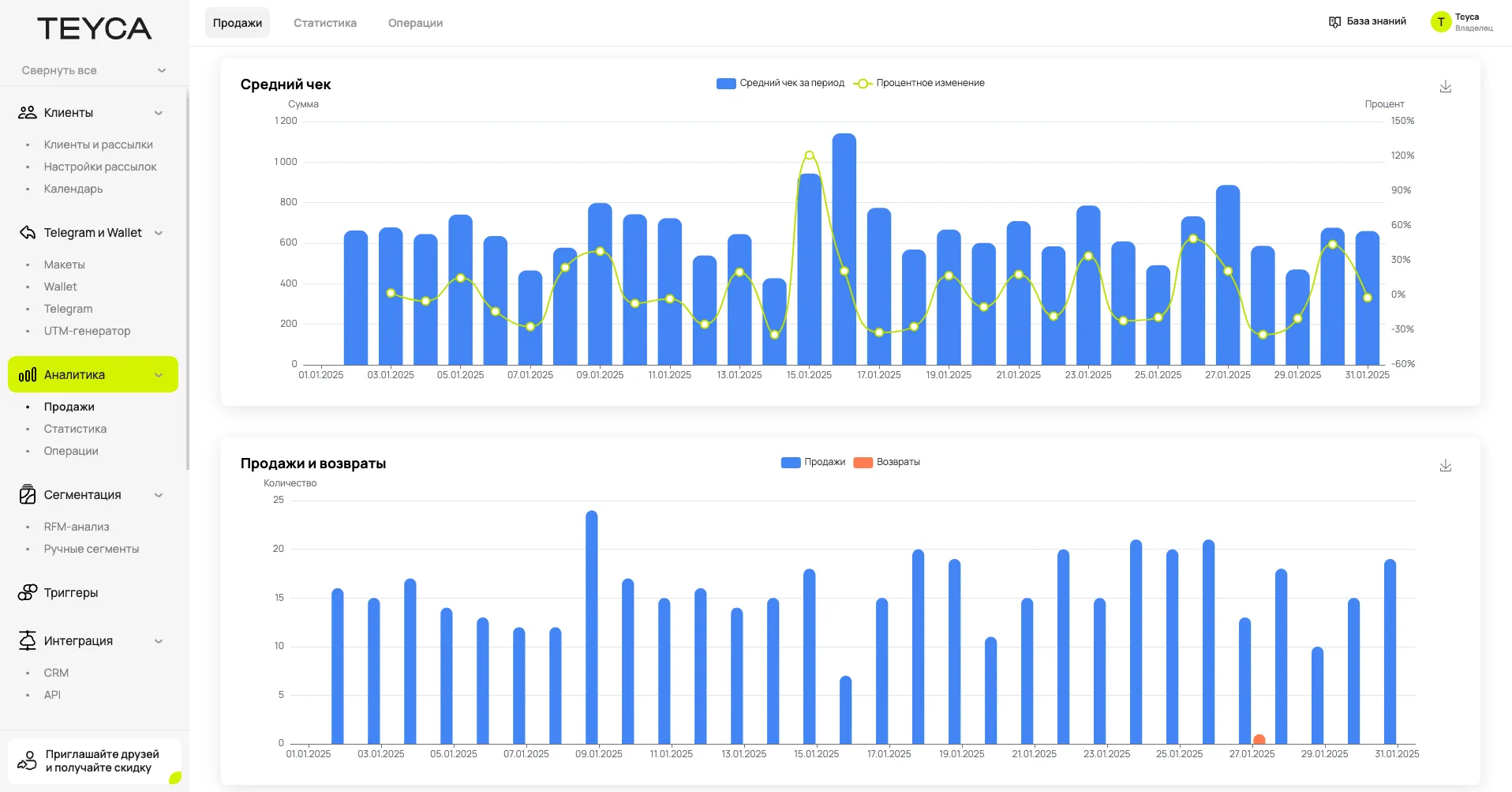Click the Teyca user avatar
This screenshot has height=792, width=1512.
tap(1440, 22)
